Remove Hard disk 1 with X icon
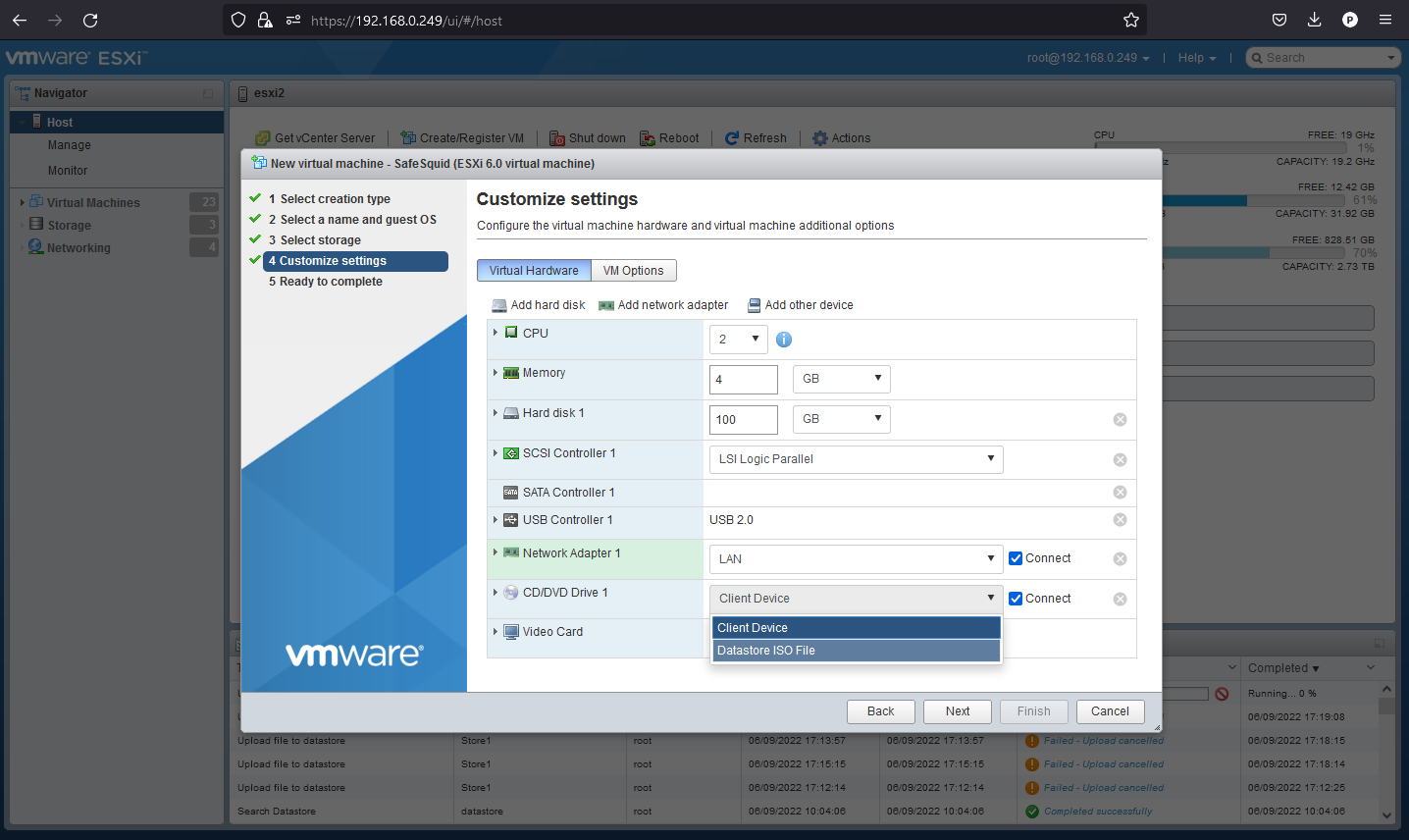The width and height of the screenshot is (1409, 840). [1120, 420]
